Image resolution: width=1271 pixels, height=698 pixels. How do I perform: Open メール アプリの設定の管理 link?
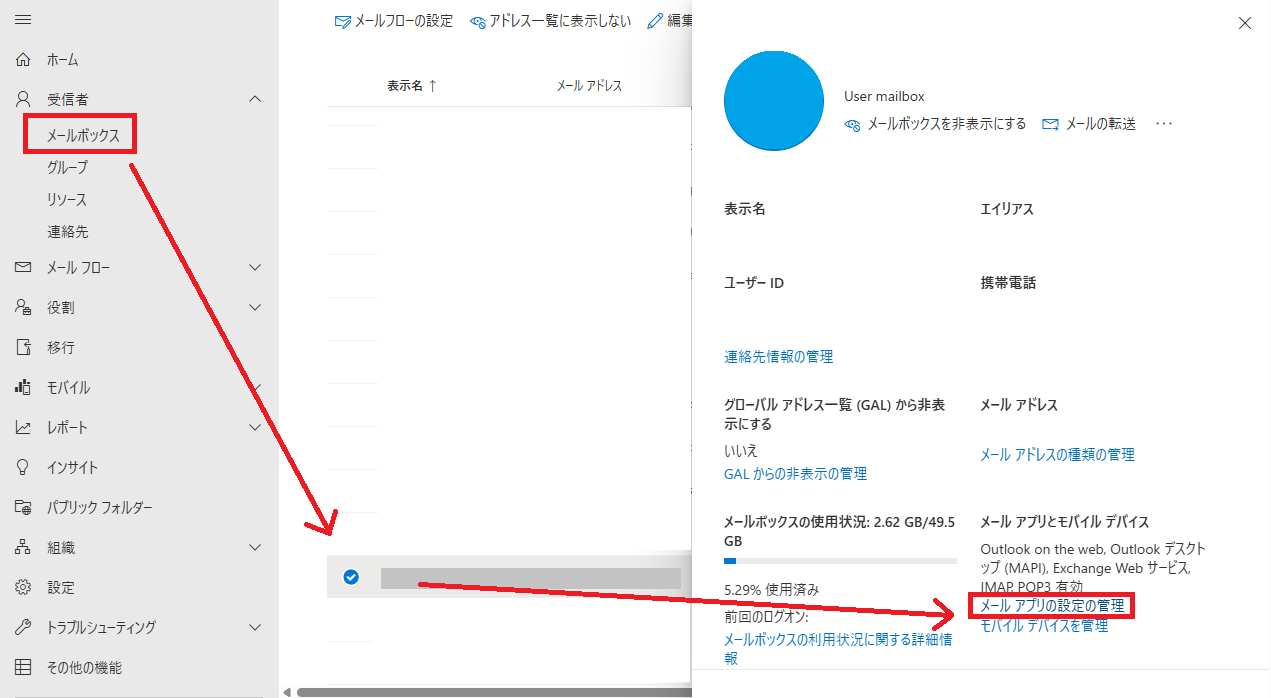1052,606
